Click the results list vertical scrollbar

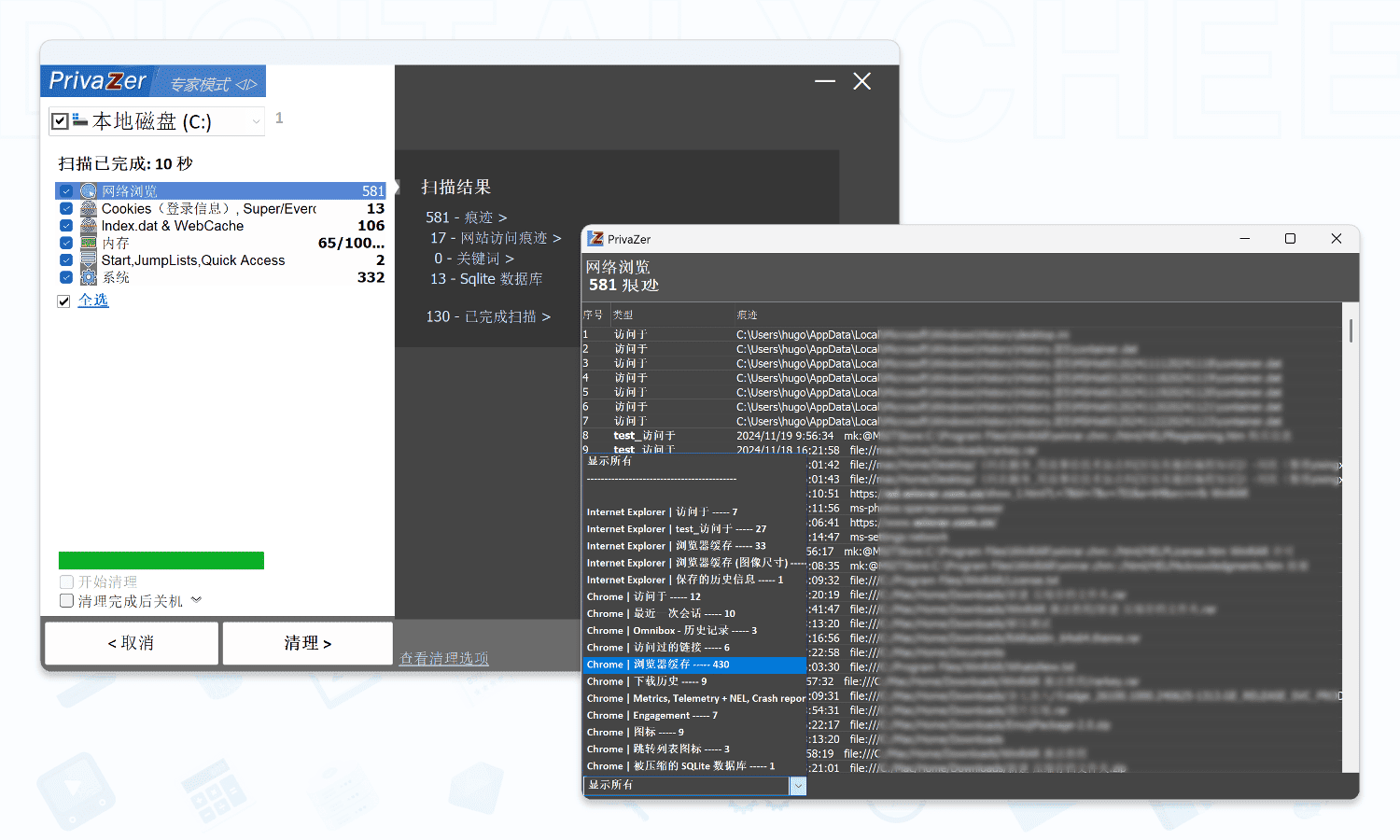tap(1351, 330)
